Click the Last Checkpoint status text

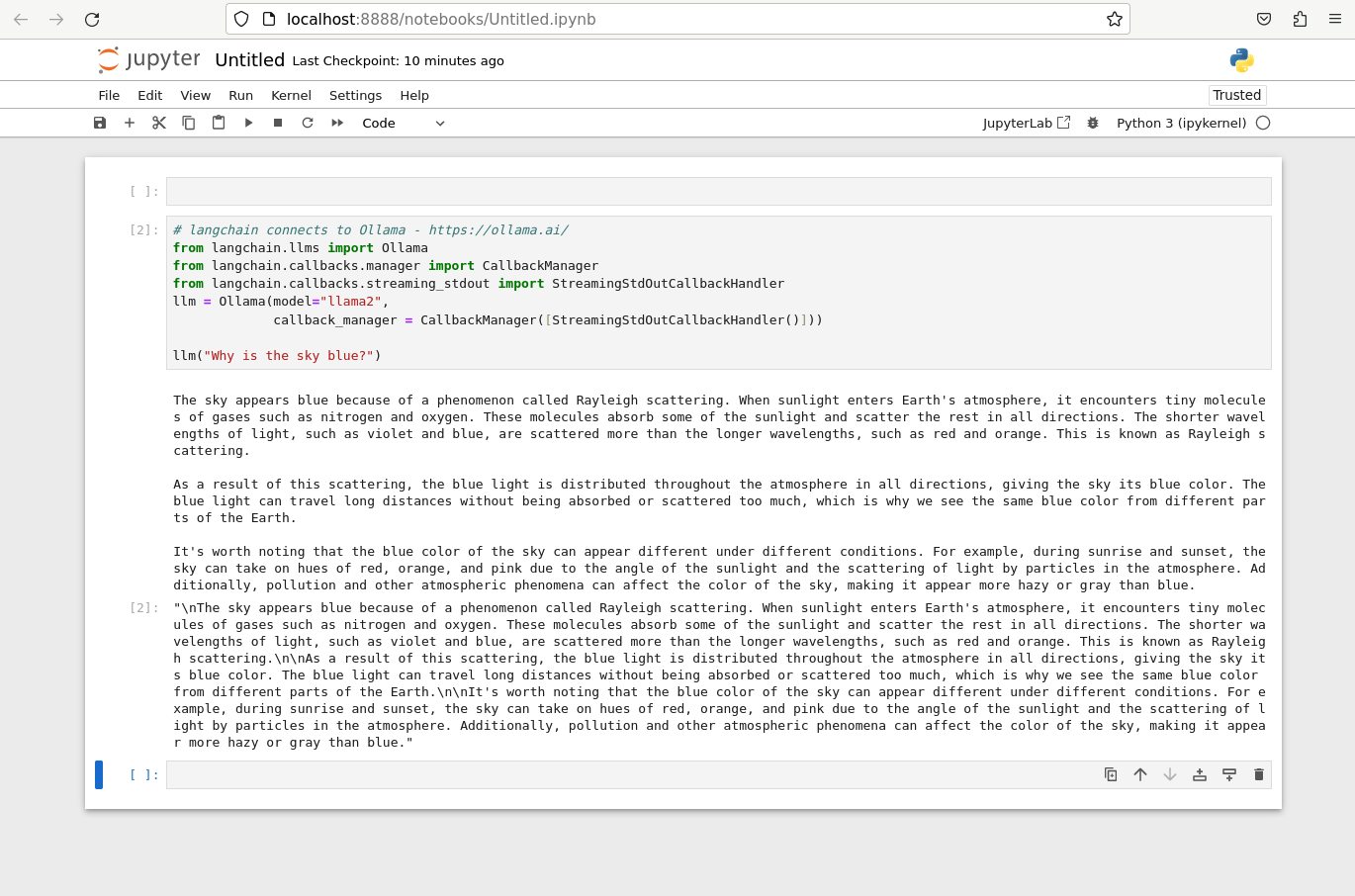coord(399,61)
